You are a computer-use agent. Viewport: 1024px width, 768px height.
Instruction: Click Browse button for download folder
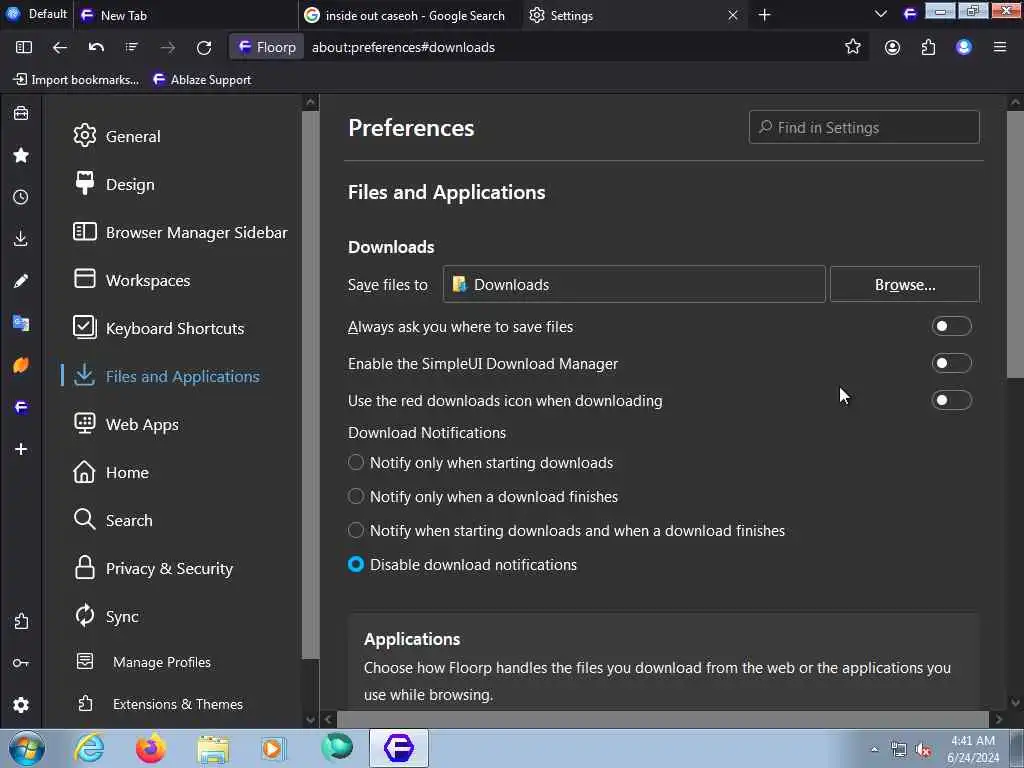click(904, 284)
